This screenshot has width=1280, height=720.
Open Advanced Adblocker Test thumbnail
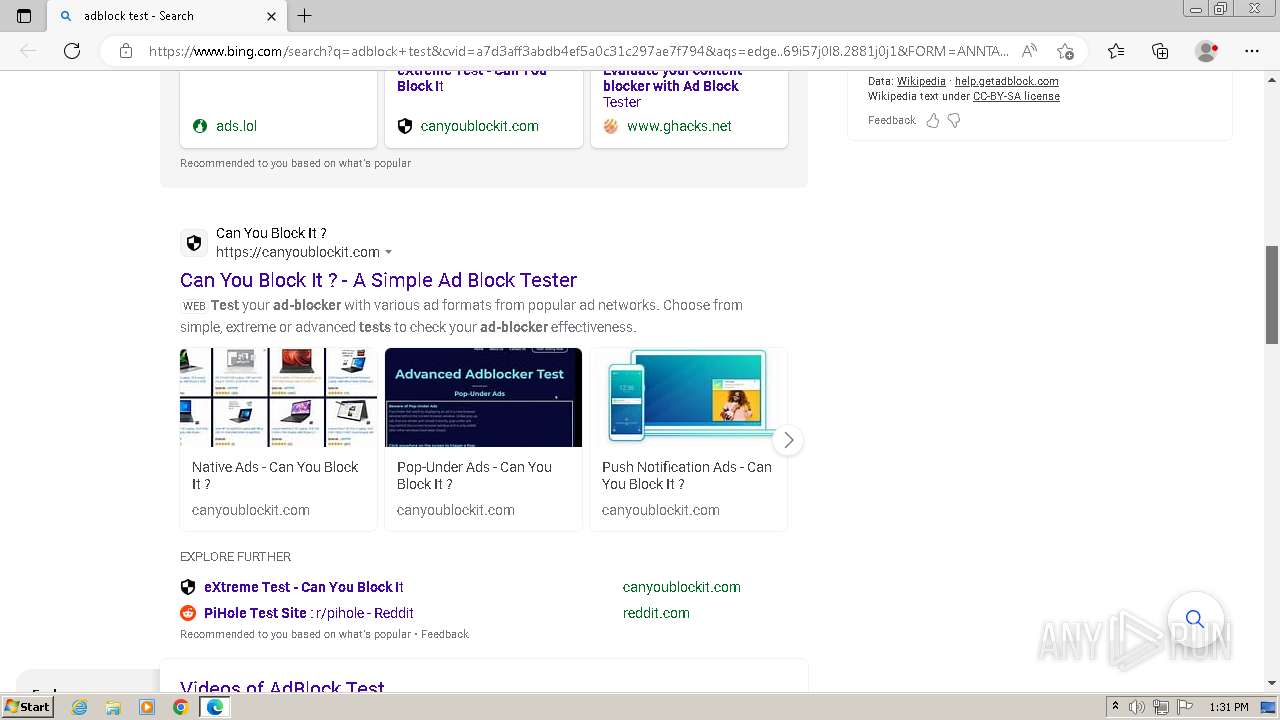[x=483, y=397]
